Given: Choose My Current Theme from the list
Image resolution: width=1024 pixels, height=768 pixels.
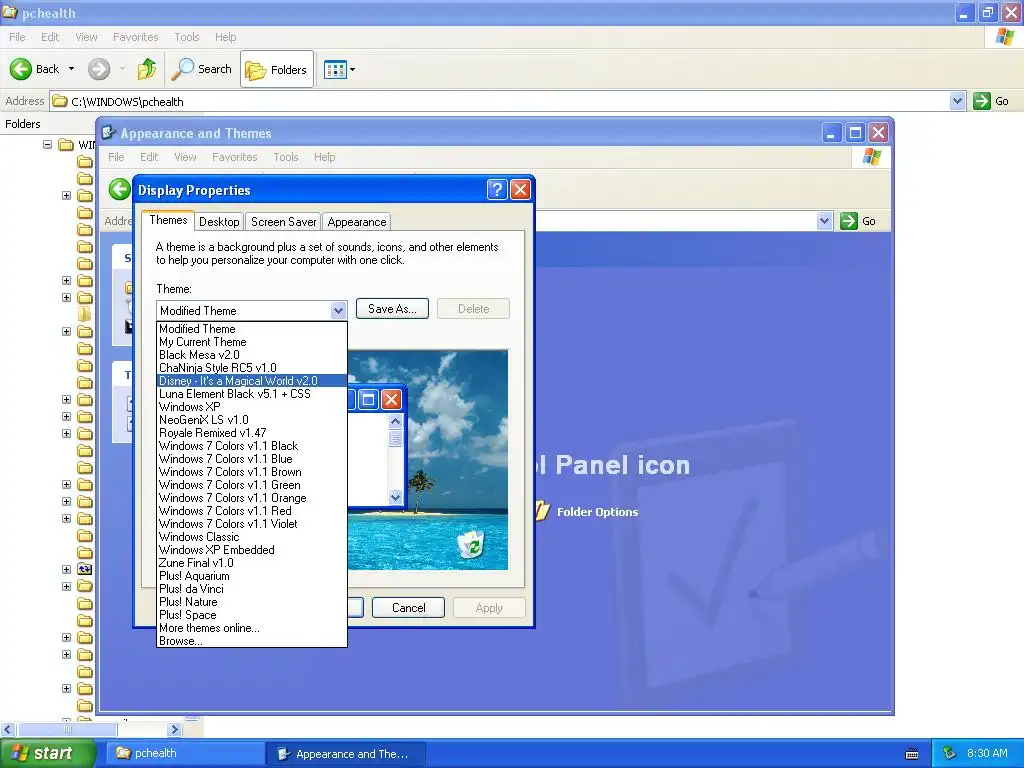Looking at the screenshot, I should tap(251, 342).
